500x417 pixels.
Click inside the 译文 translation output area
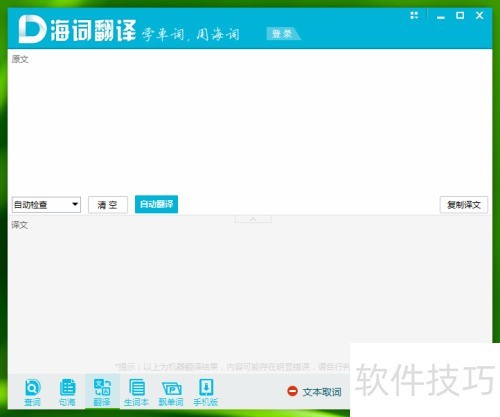pos(250,290)
